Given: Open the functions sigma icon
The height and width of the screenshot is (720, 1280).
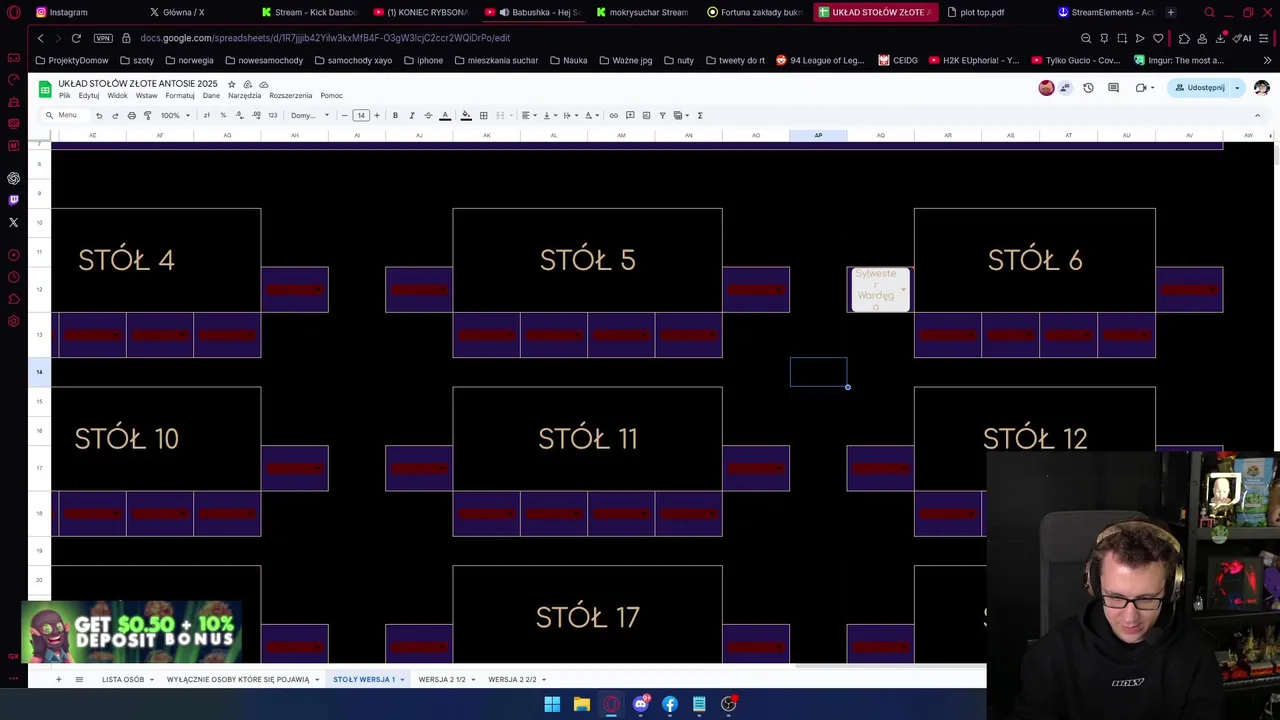Looking at the screenshot, I should [x=700, y=115].
